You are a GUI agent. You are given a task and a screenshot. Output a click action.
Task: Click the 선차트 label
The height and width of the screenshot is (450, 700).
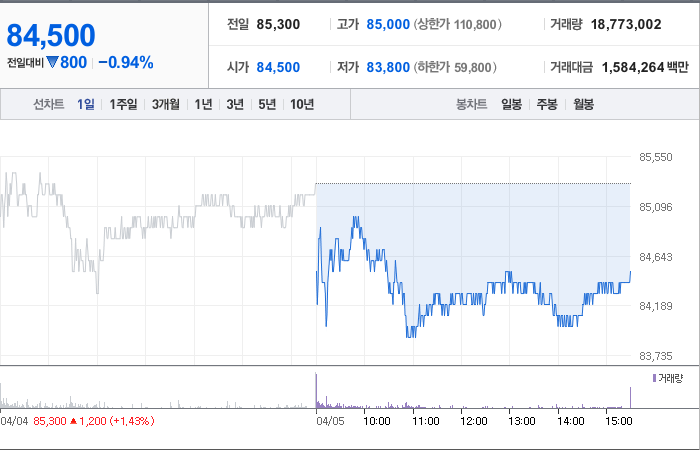click(49, 104)
